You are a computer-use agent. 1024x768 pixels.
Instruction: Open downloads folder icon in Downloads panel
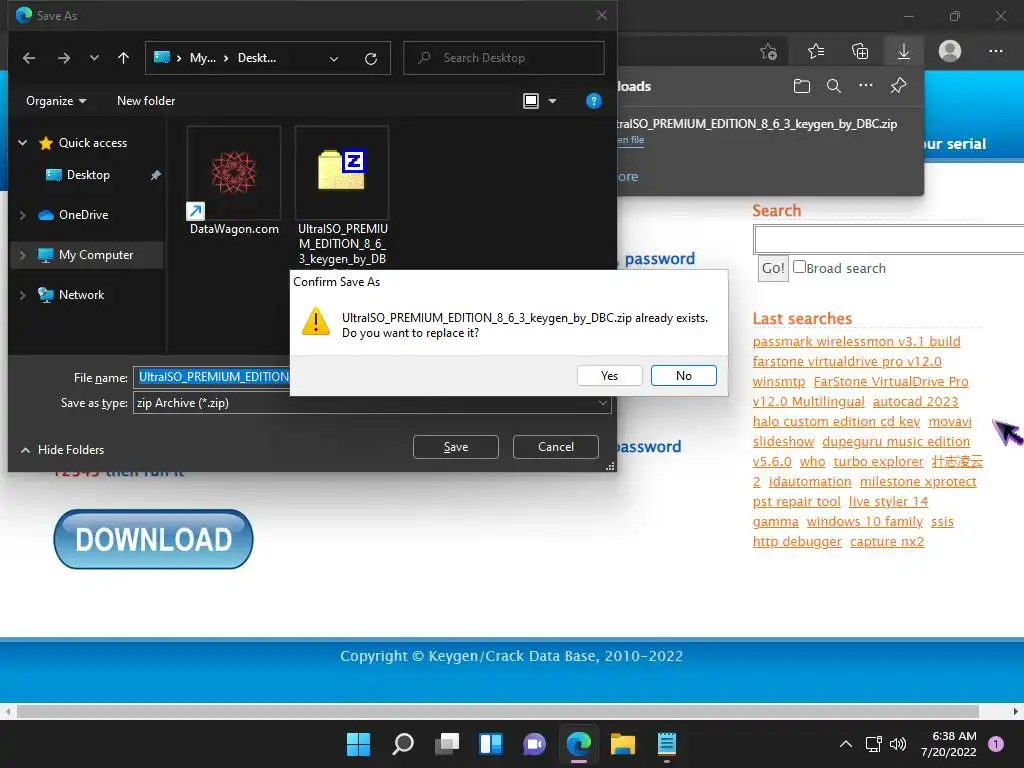[x=801, y=86]
